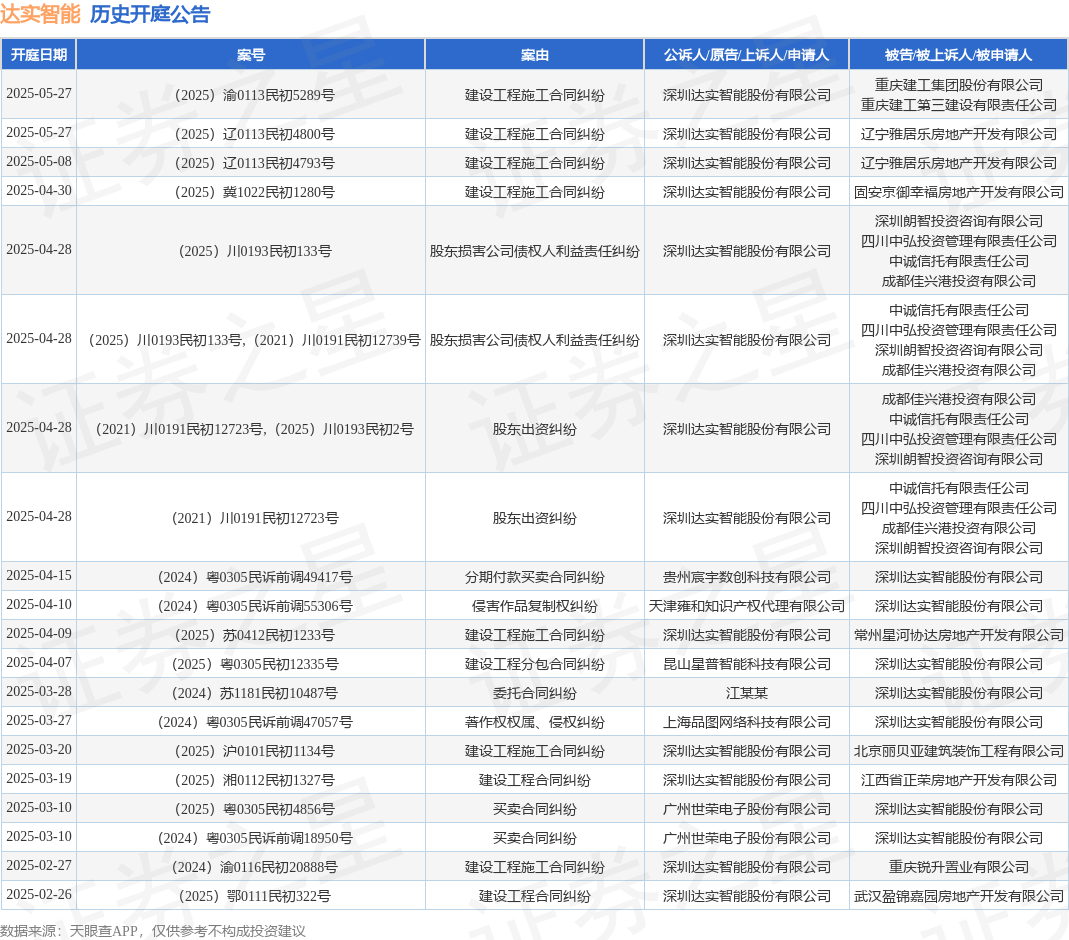Click defendant 北京丽贝亚建筑装饰工程有限公司
The height and width of the screenshot is (940, 1069).
pyautogui.click(x=959, y=751)
